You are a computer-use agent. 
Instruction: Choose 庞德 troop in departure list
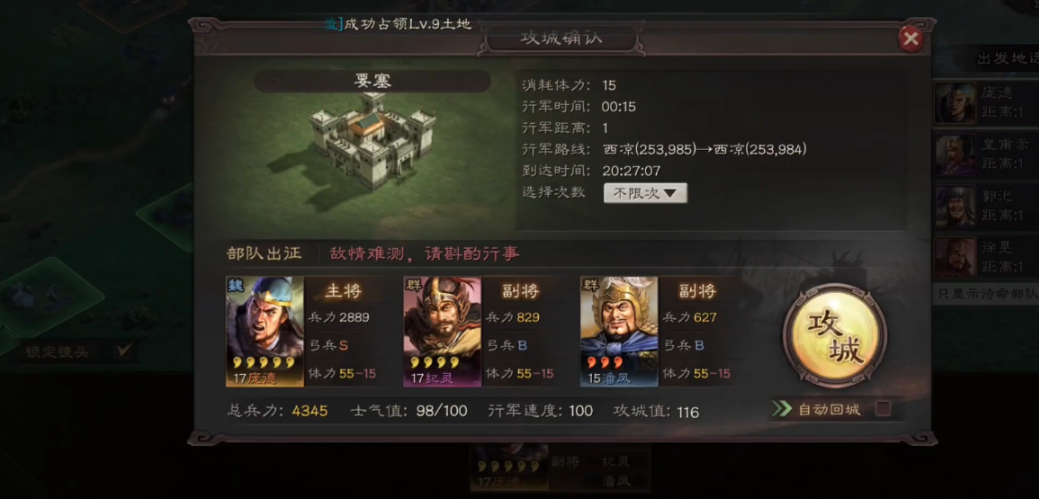tap(985, 103)
